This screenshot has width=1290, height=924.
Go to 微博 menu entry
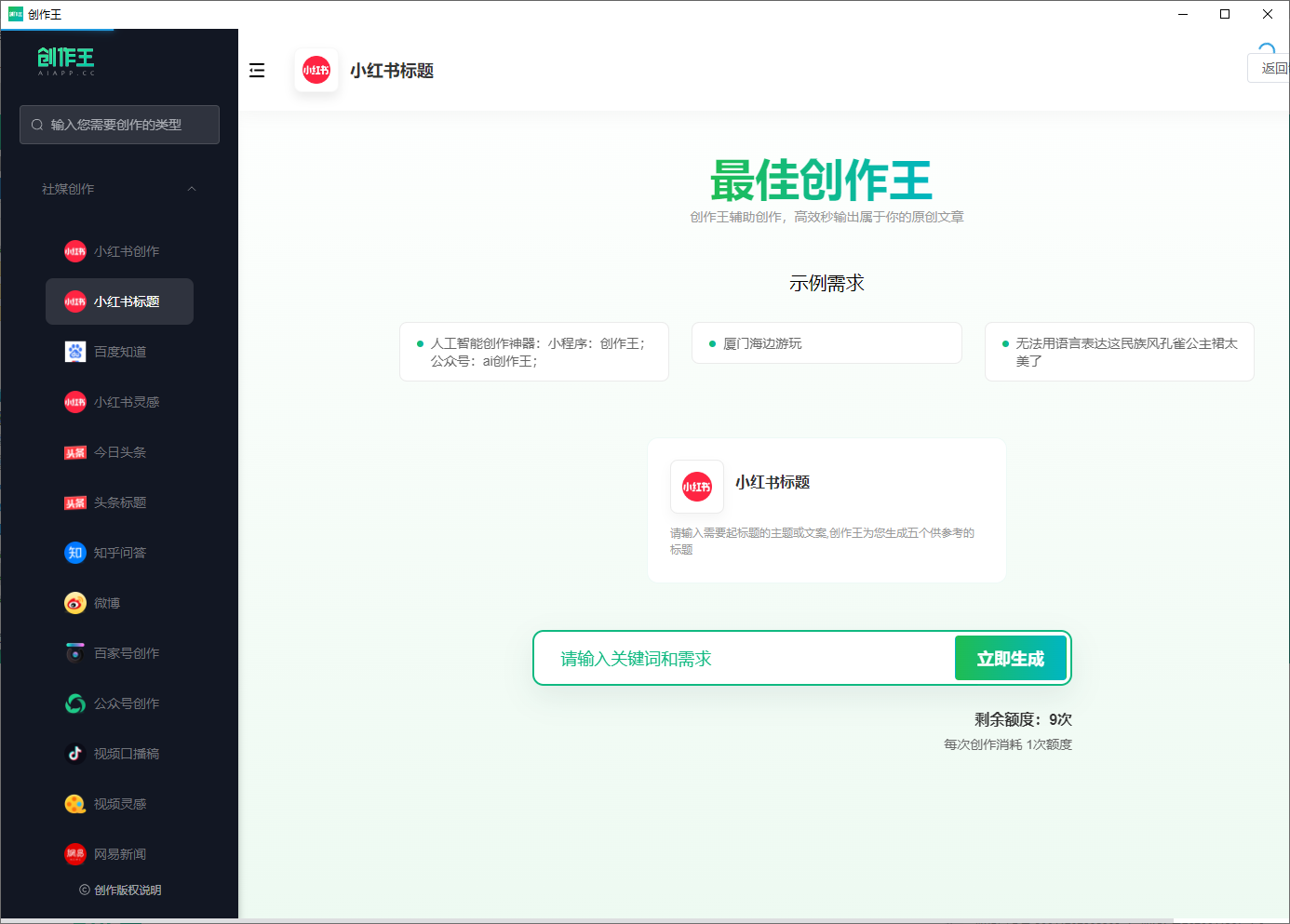(119, 603)
